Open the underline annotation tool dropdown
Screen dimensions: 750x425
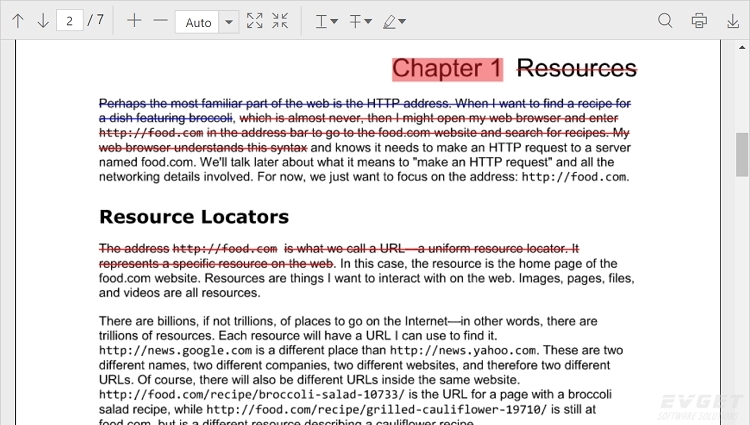pos(327,20)
